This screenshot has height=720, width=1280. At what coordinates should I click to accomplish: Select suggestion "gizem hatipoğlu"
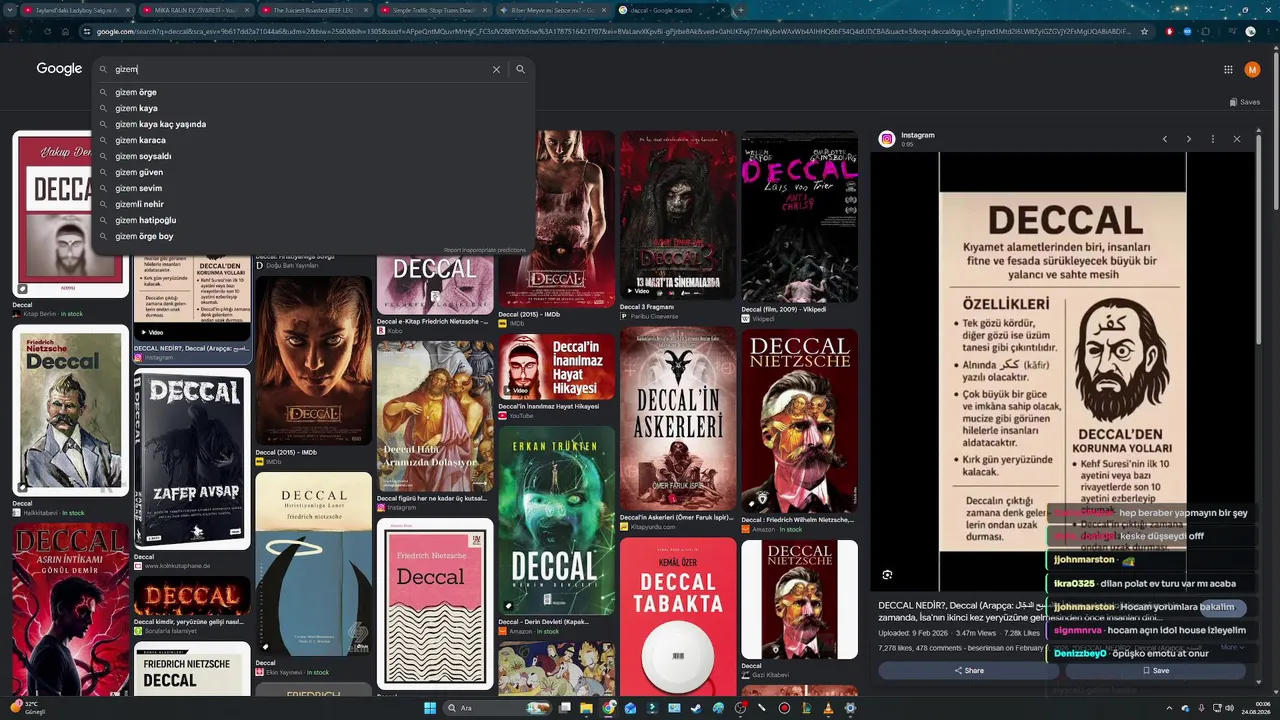point(145,220)
